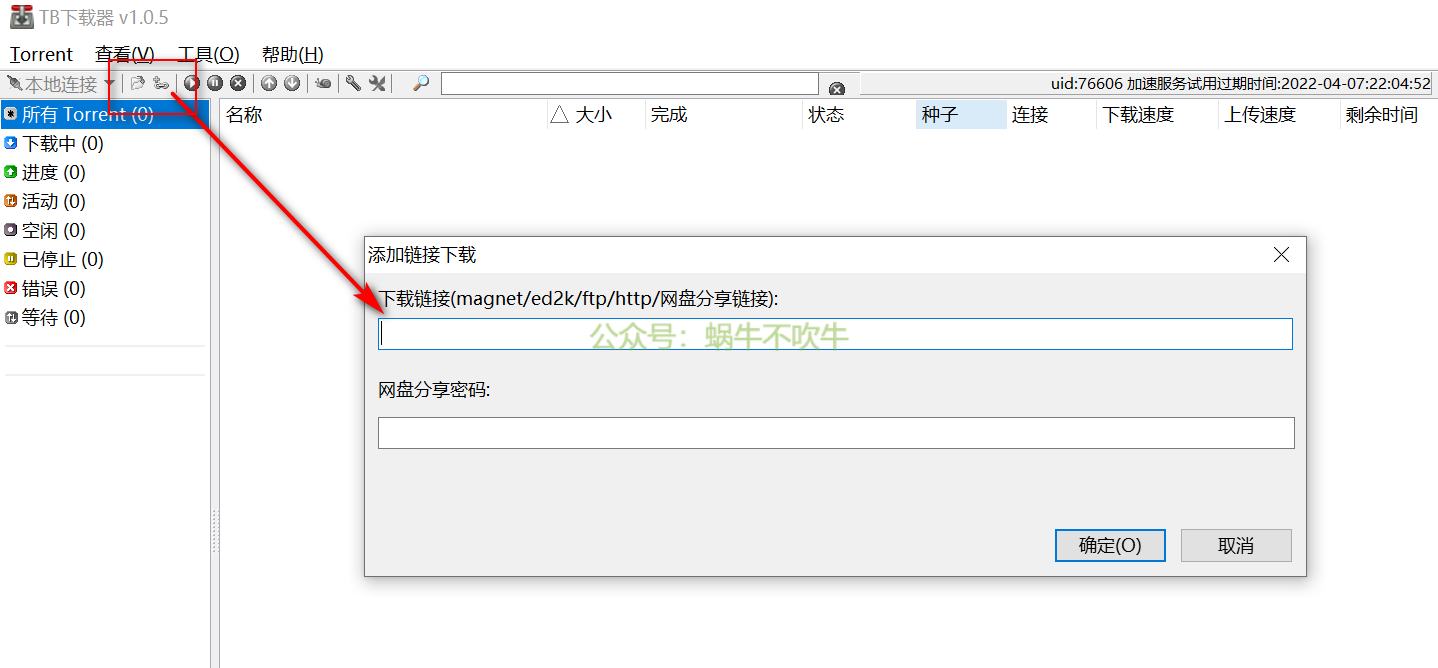Click the stop torrent icon
The height and width of the screenshot is (668, 1438).
point(238,83)
